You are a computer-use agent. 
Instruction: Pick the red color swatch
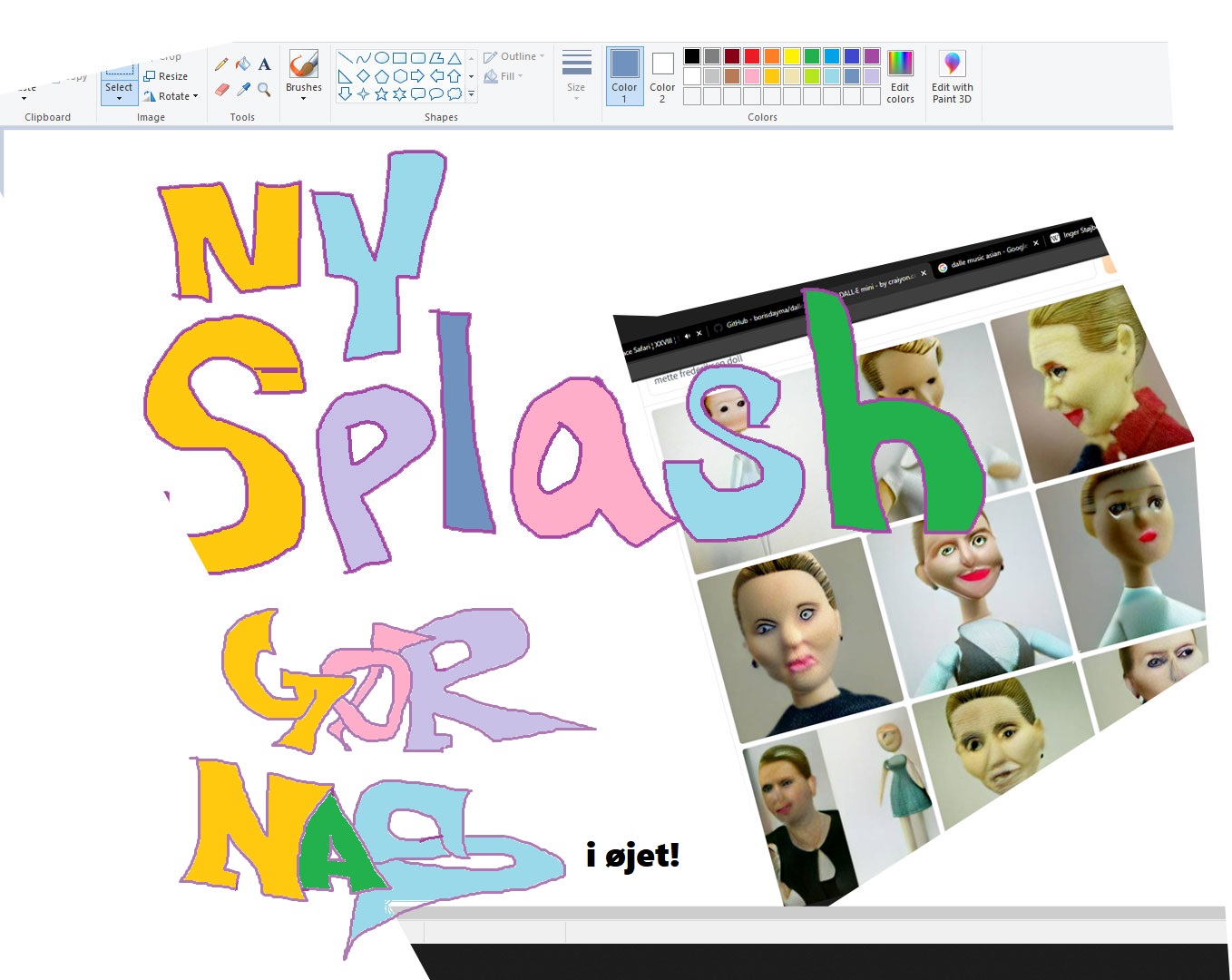pos(752,56)
